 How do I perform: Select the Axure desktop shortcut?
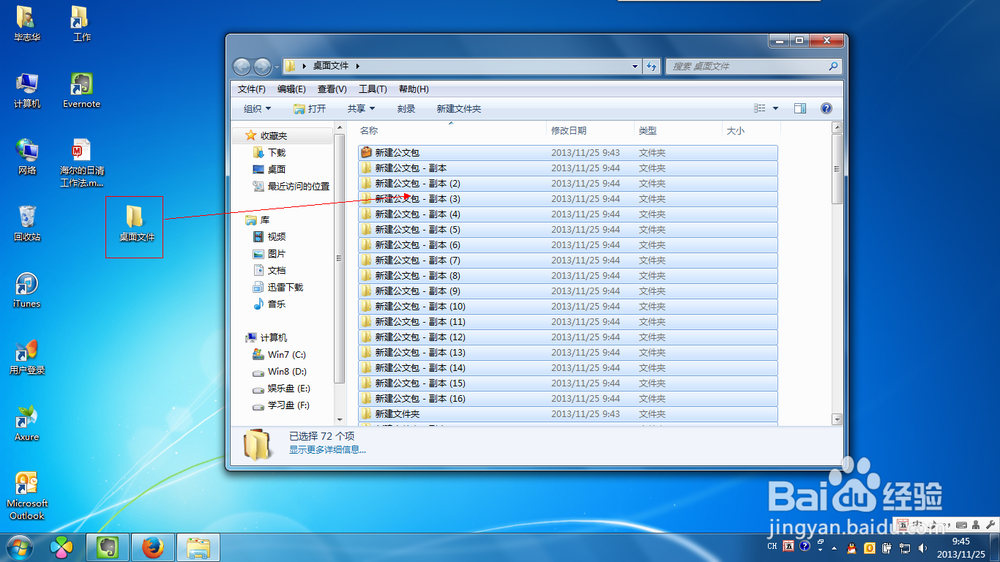coord(27,424)
